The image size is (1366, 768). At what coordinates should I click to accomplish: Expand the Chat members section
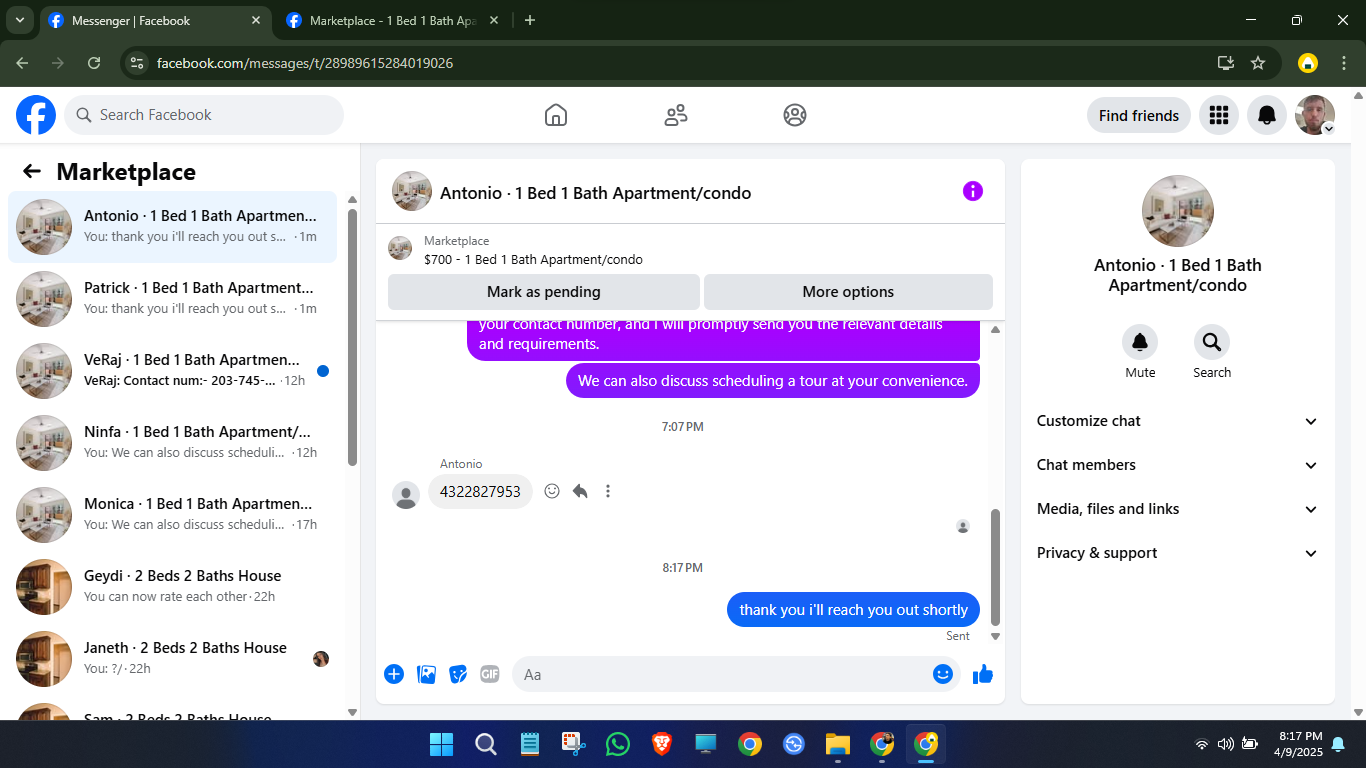coord(1178,465)
